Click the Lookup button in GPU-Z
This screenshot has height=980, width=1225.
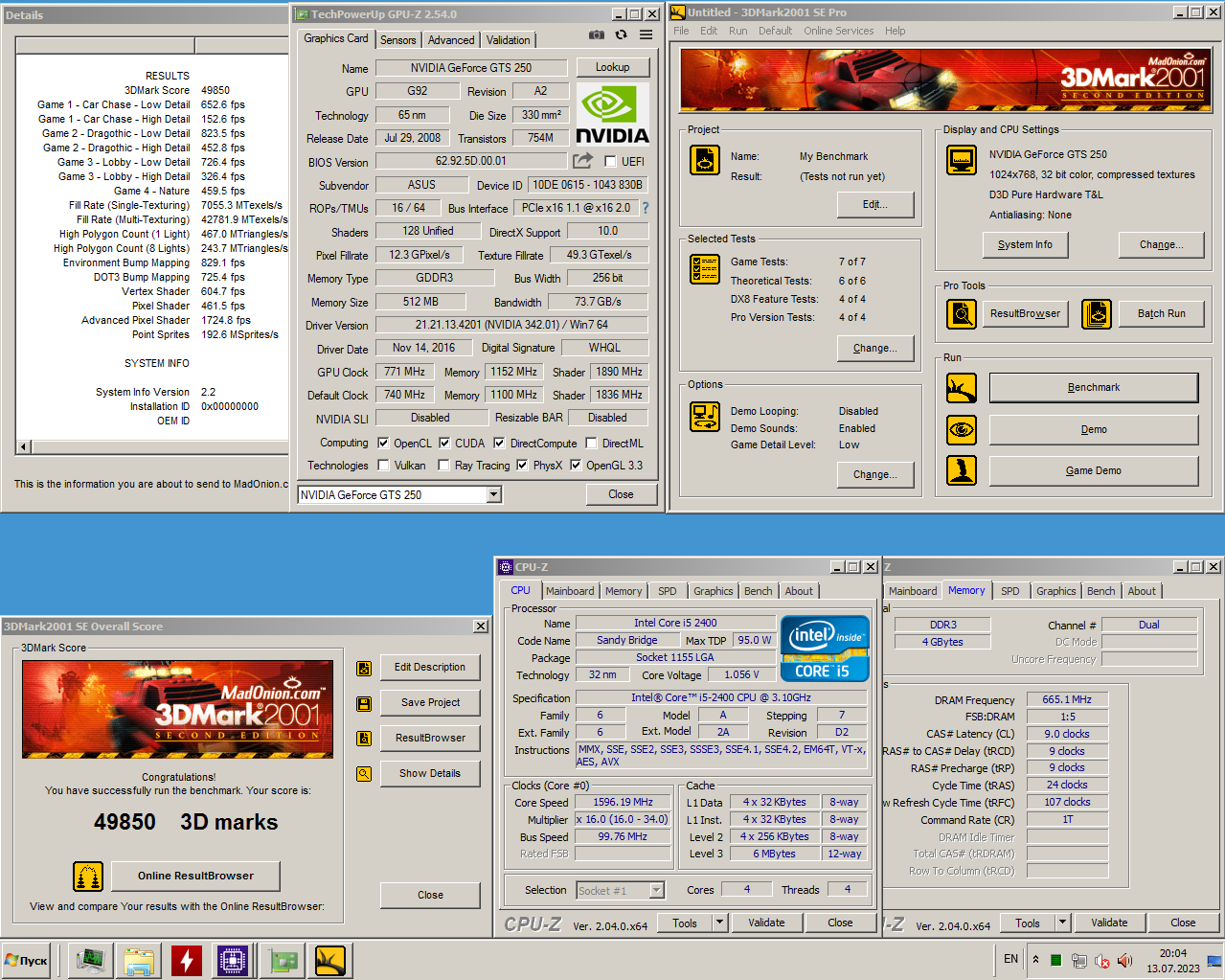tap(613, 67)
